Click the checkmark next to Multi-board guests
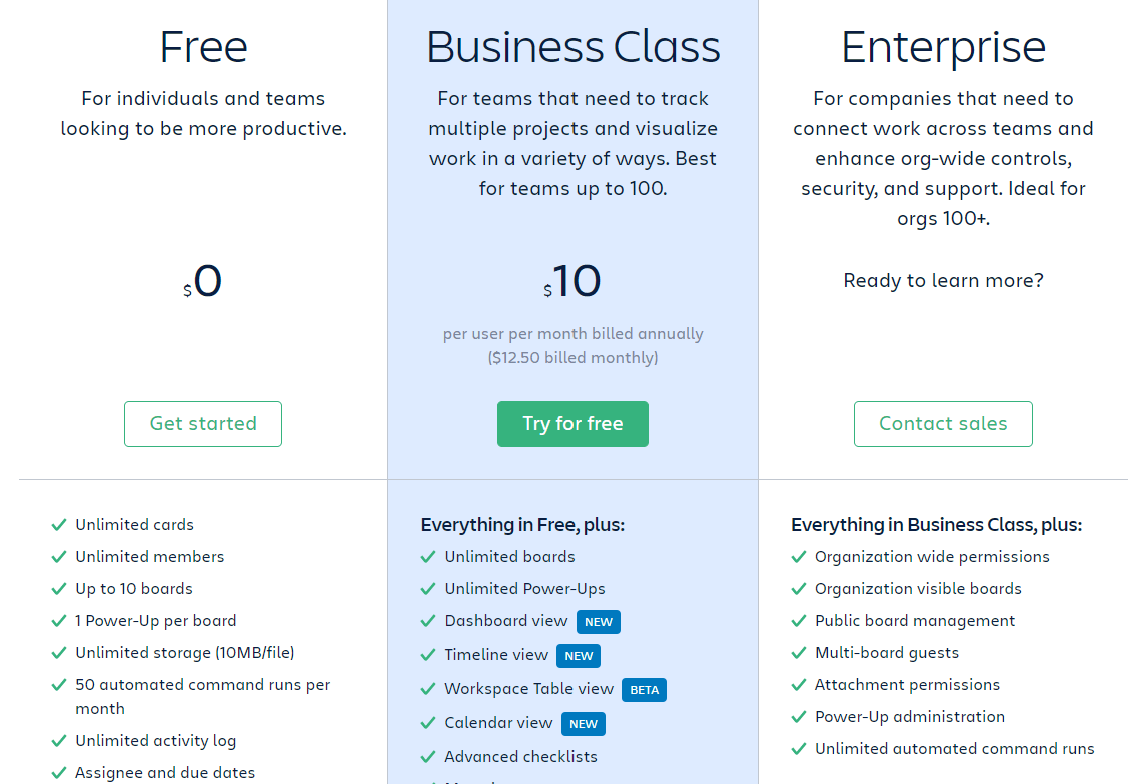This screenshot has height=784, width=1142. [x=798, y=653]
